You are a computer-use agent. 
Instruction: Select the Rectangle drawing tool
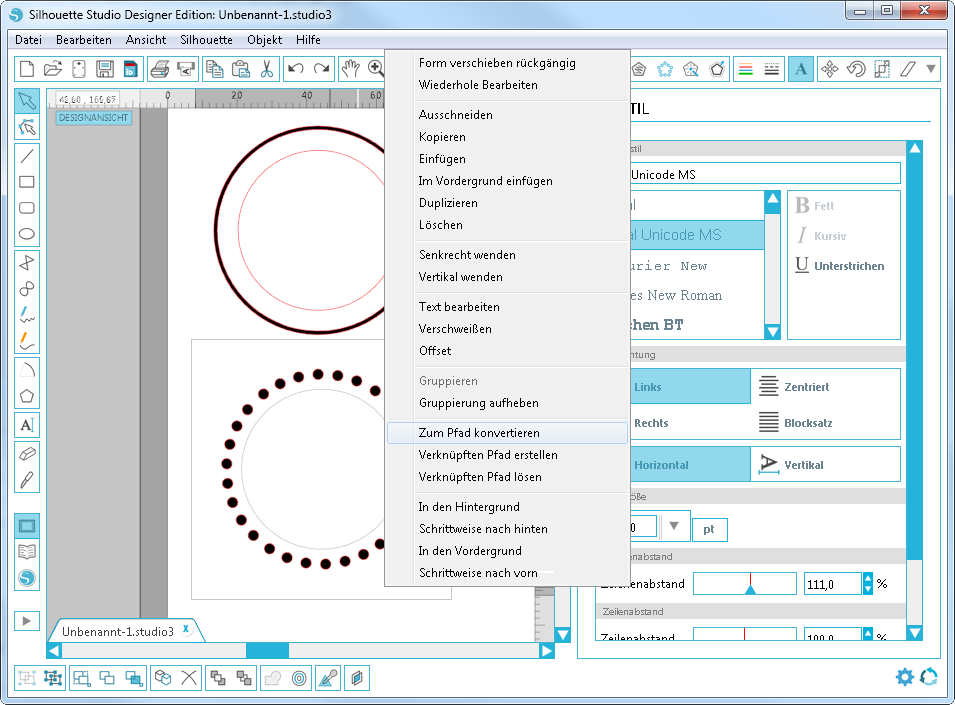(x=28, y=182)
